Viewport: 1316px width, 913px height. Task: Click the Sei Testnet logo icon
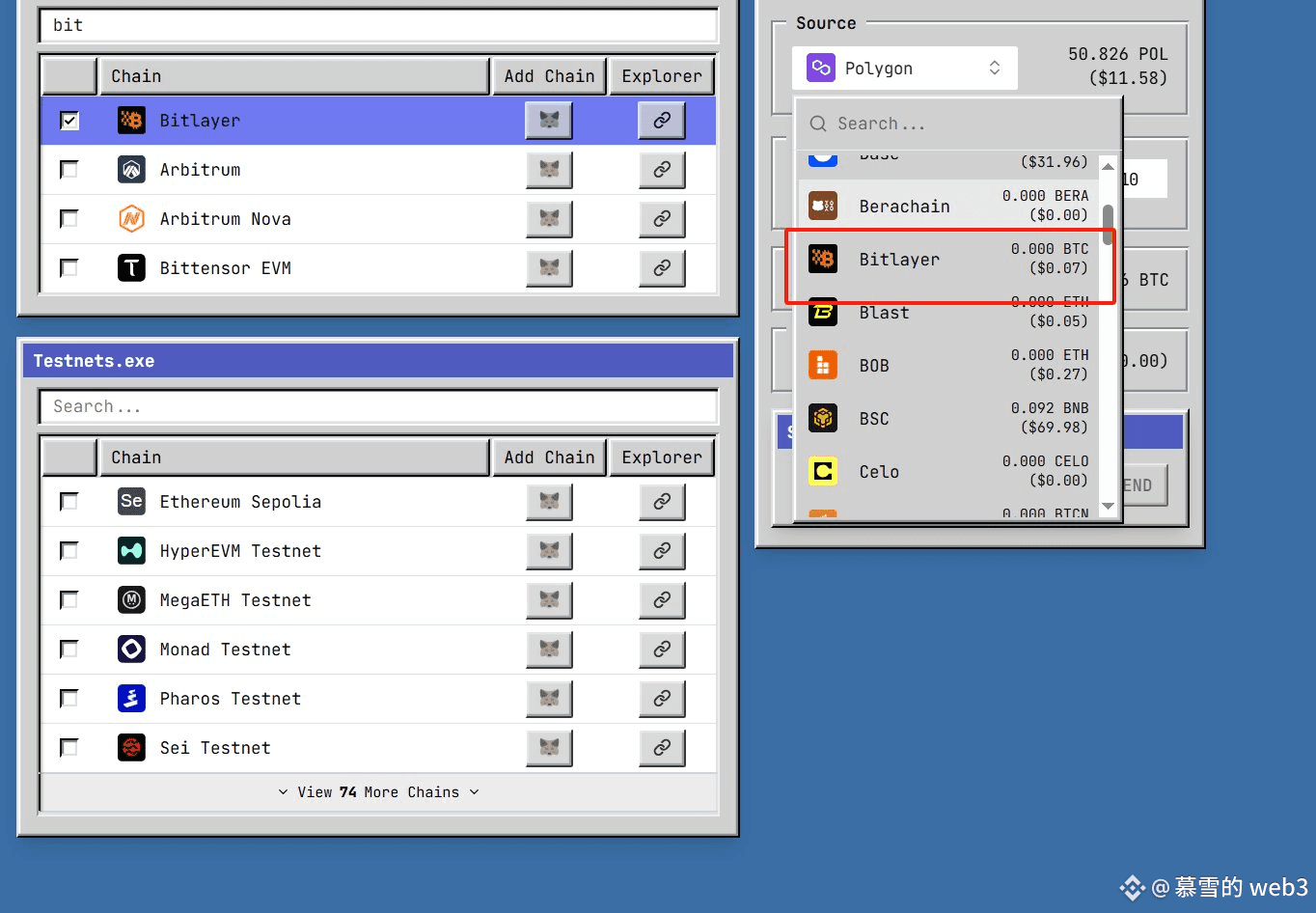click(131, 748)
